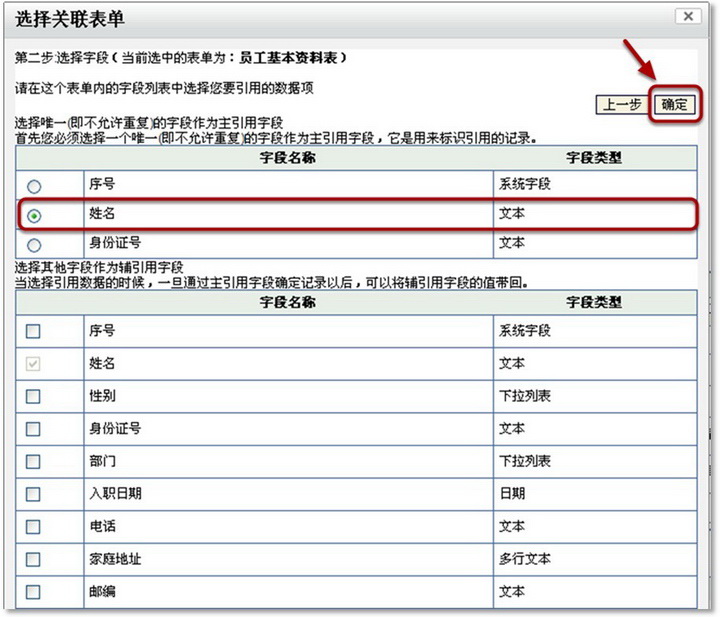Click 字段名称 header of primary table
720x617 pixels.
(x=287, y=158)
